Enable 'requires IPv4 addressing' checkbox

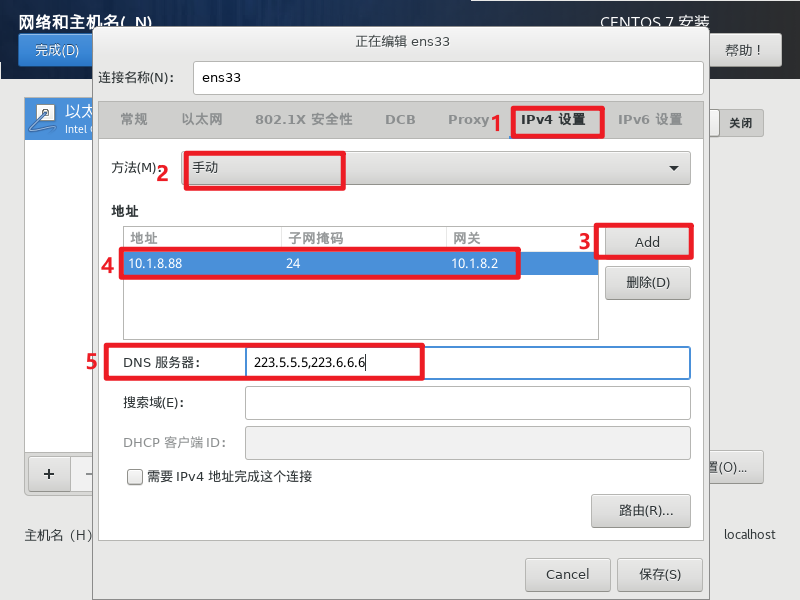click(135, 477)
